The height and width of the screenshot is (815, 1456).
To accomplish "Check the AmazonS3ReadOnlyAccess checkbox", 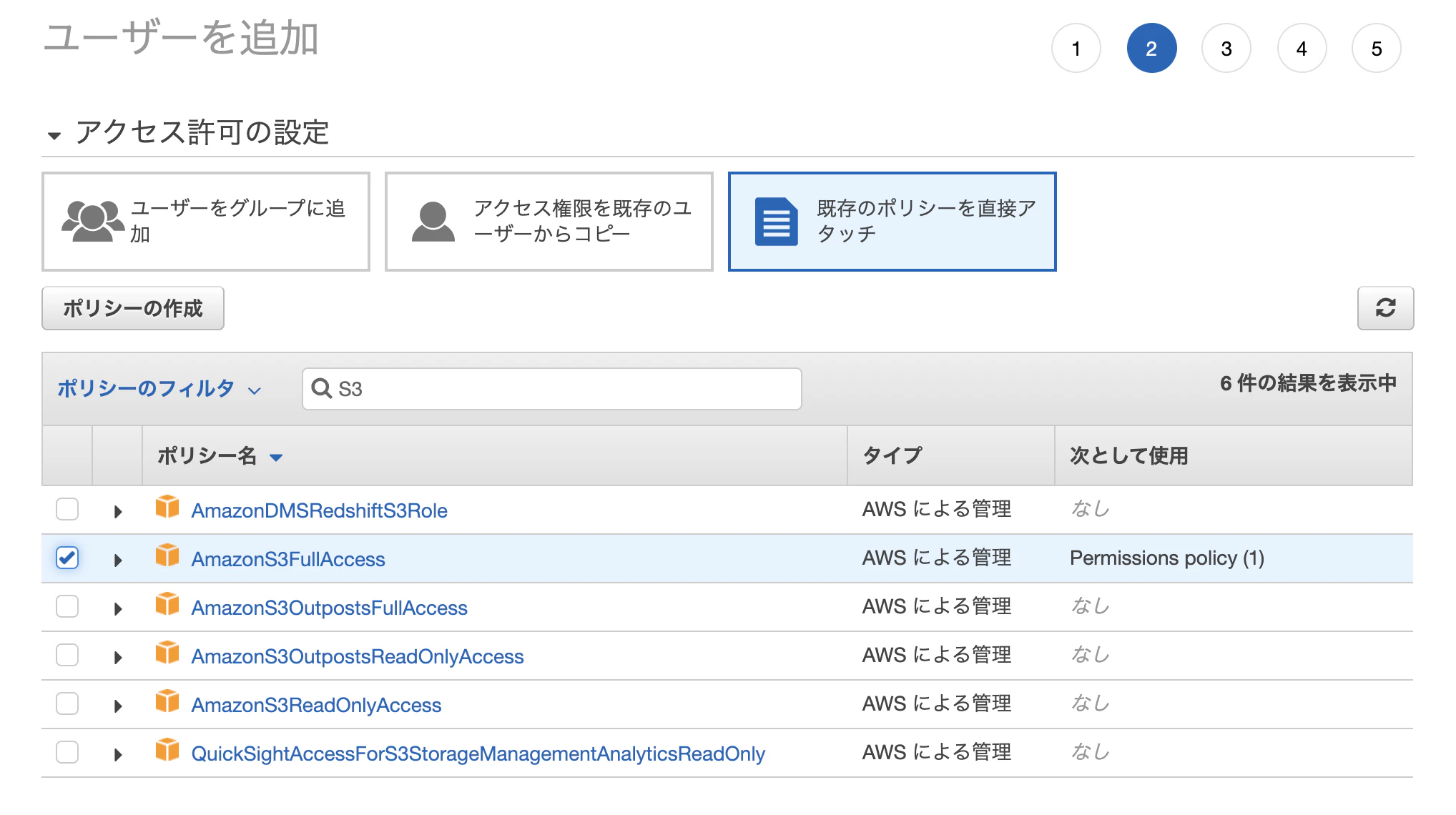I will [x=67, y=704].
